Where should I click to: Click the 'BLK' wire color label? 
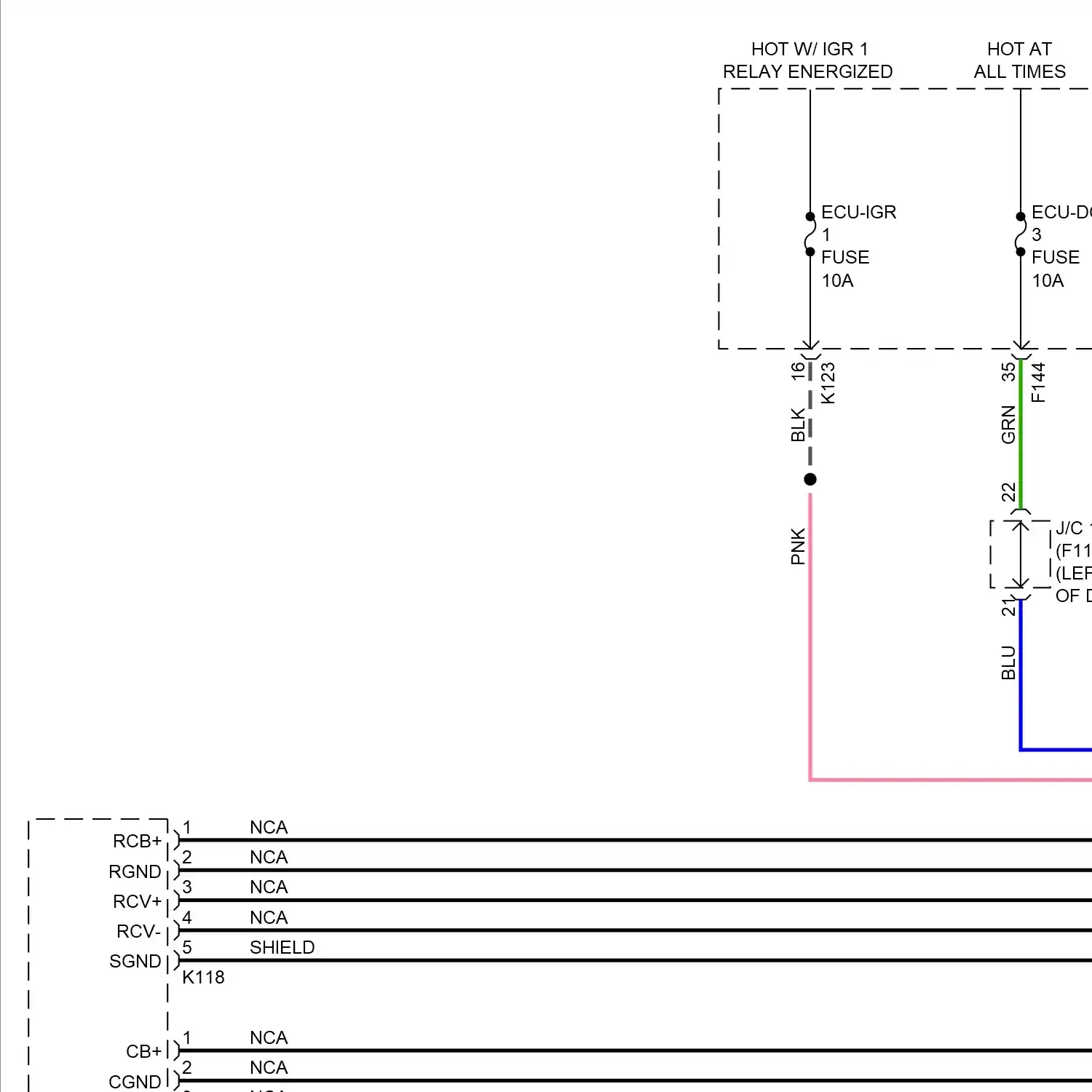tap(798, 425)
